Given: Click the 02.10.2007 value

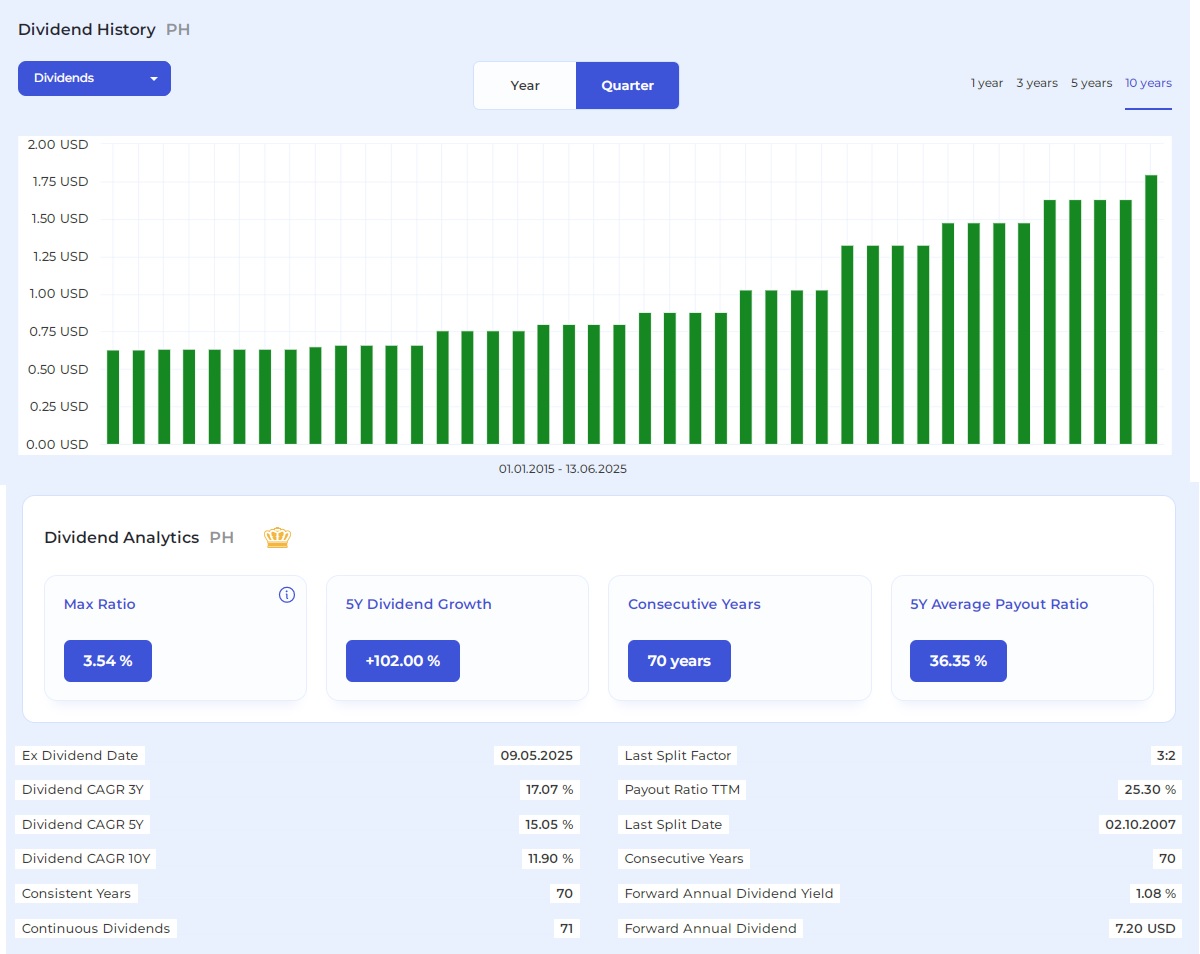Looking at the screenshot, I should 1139,825.
